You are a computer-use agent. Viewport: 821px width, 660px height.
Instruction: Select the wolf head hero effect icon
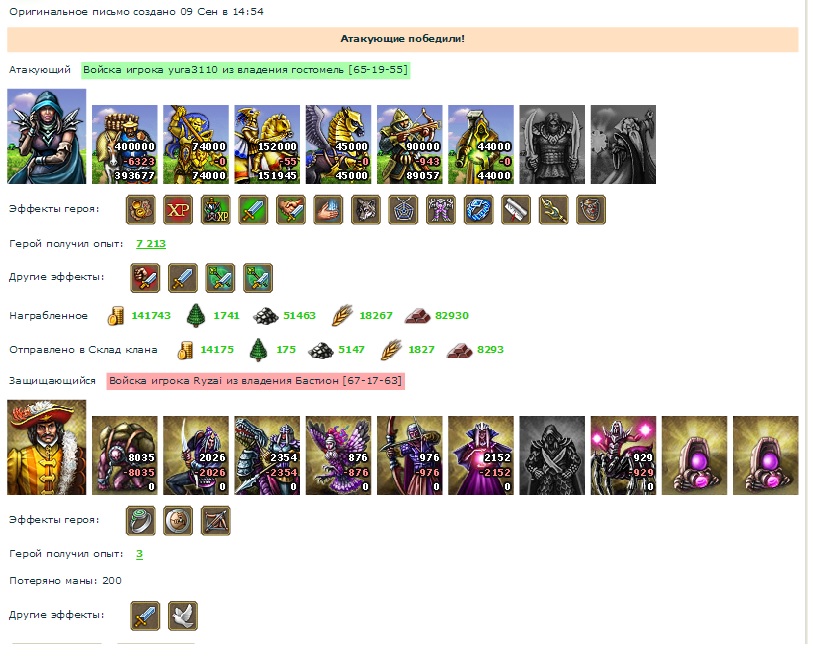click(x=365, y=209)
